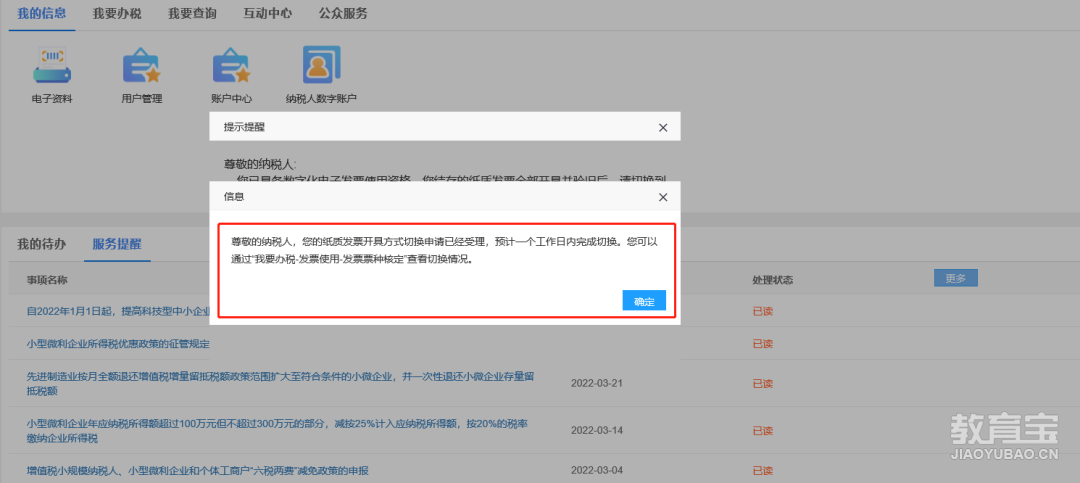Select the 我的待办 tab
Viewport: 1080px width, 483px height.
tap(41, 244)
